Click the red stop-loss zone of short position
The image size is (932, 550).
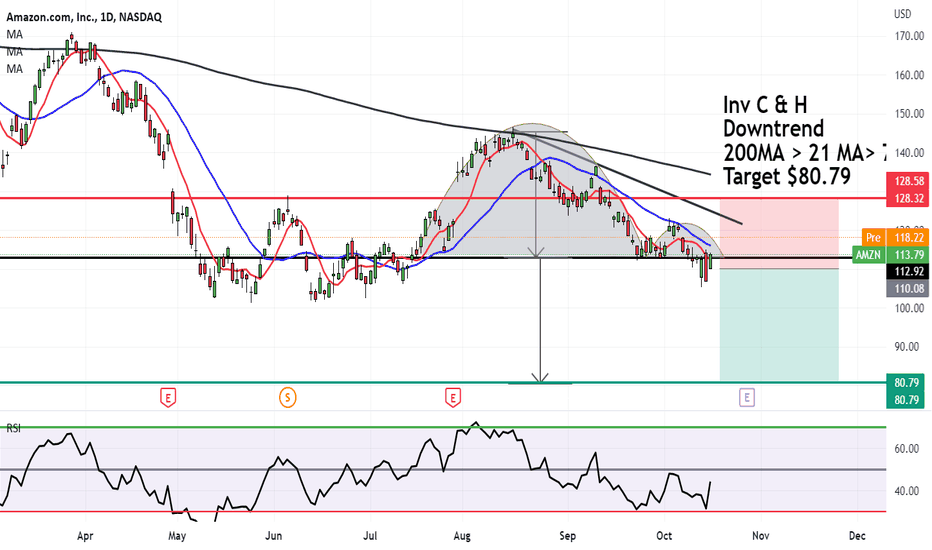779,233
